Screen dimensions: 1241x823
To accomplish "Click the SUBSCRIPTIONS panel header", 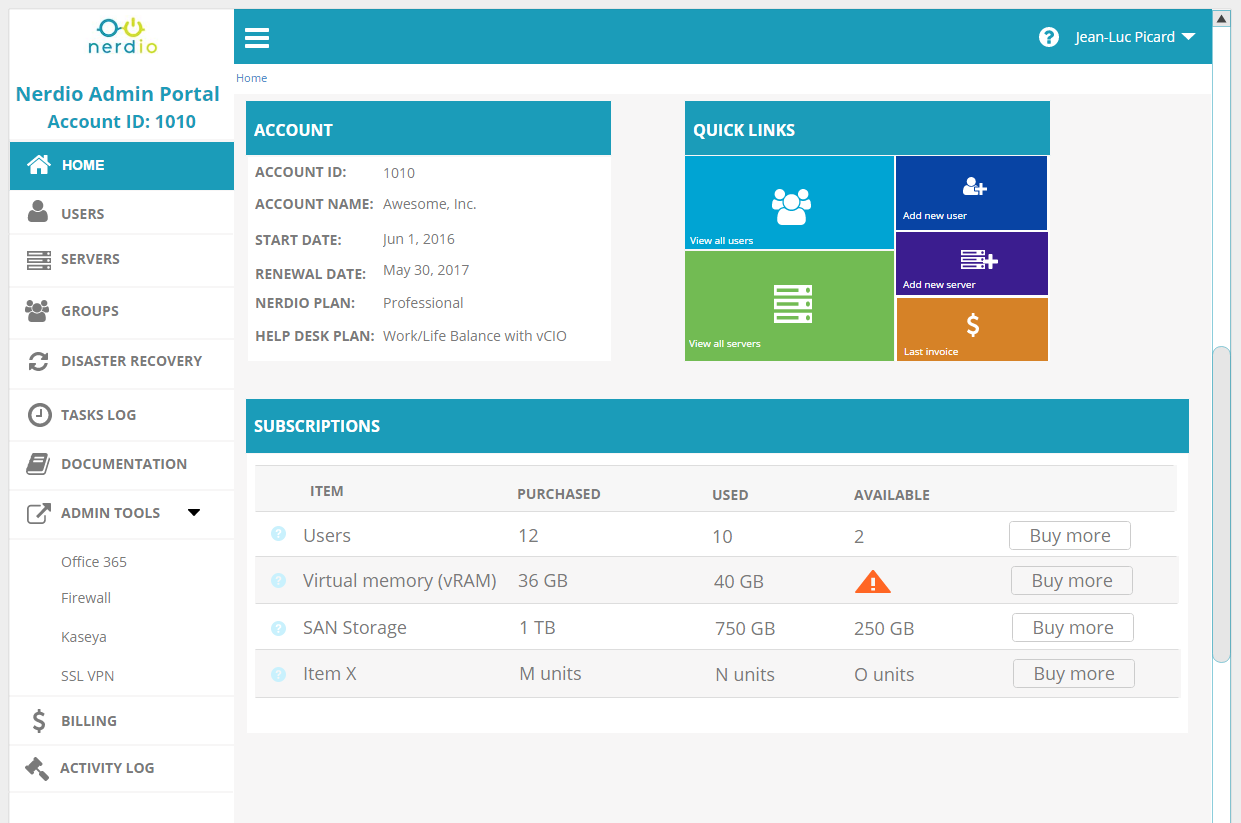I will coord(717,426).
